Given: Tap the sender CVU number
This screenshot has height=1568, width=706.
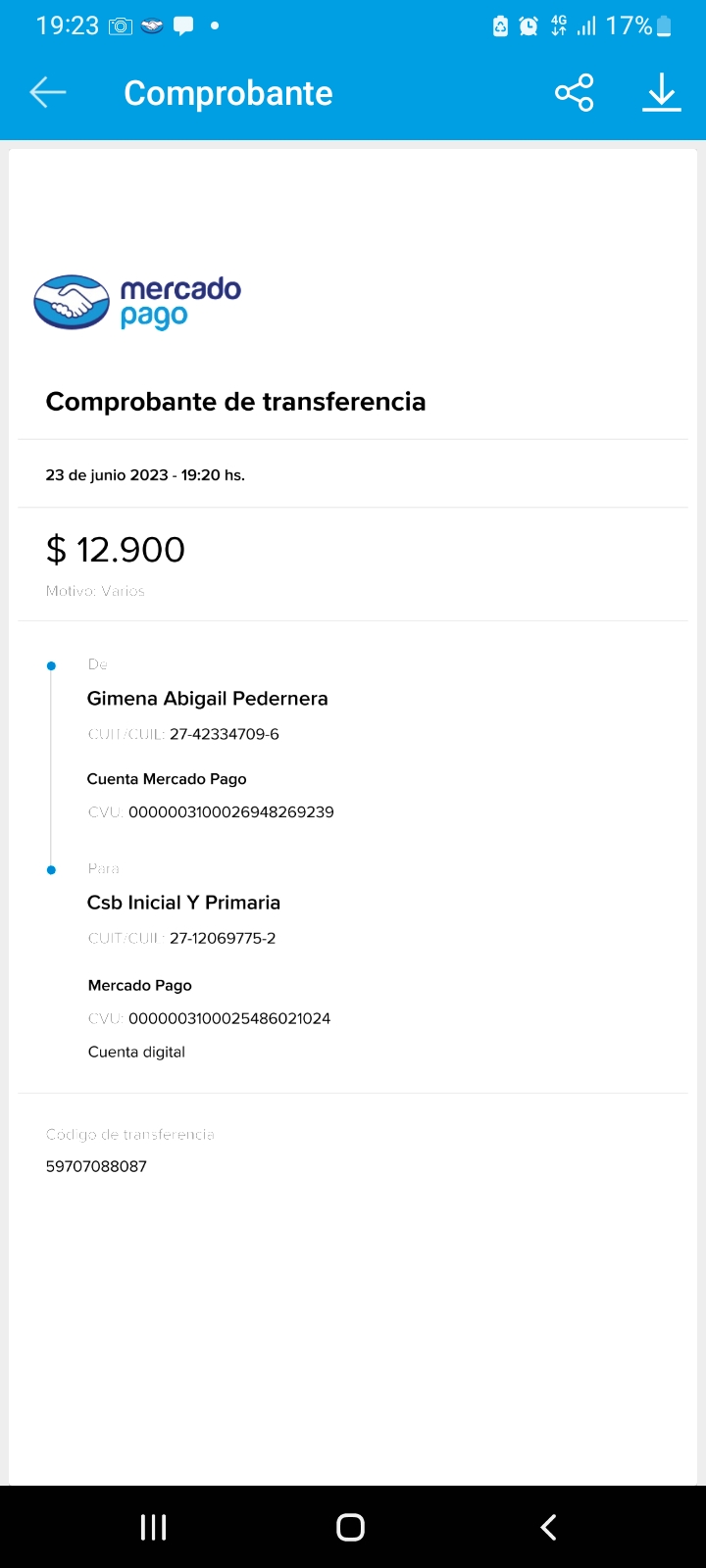Looking at the screenshot, I should tap(230, 812).
